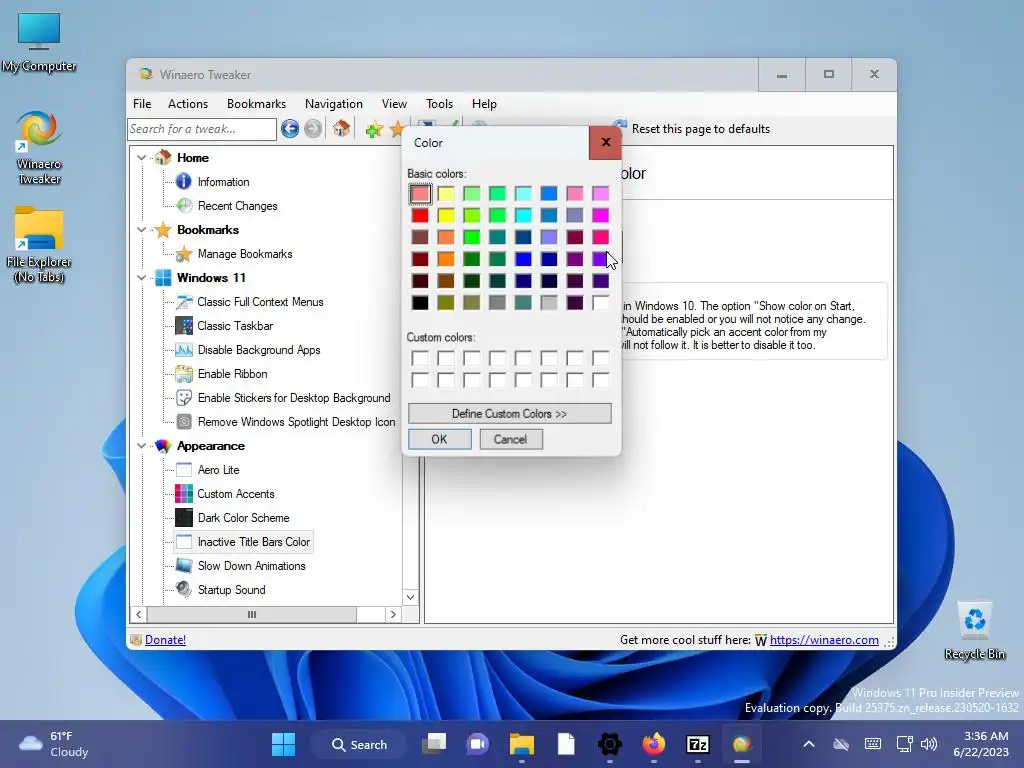
Task: Click Remove Windows Spotlight Desktop Icon's icon
Action: click(184, 422)
